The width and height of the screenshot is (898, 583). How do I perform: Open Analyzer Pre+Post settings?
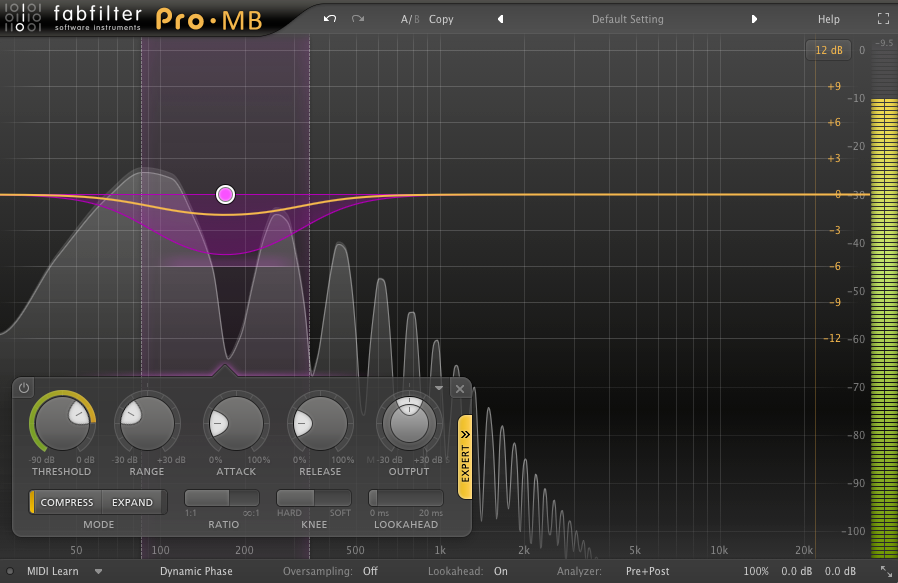pyautogui.click(x=647, y=571)
